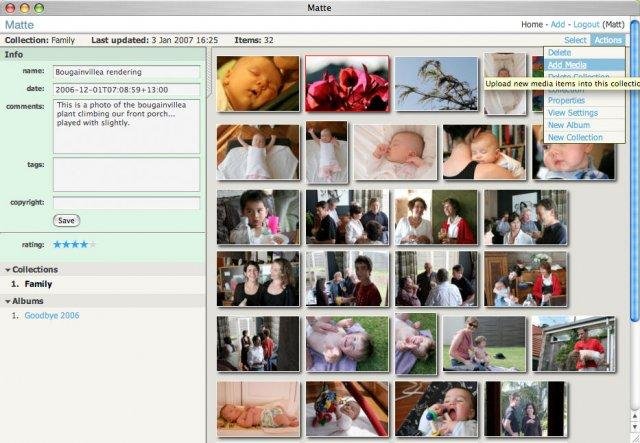
Task: Click the Matte logo link
Action: point(19,25)
